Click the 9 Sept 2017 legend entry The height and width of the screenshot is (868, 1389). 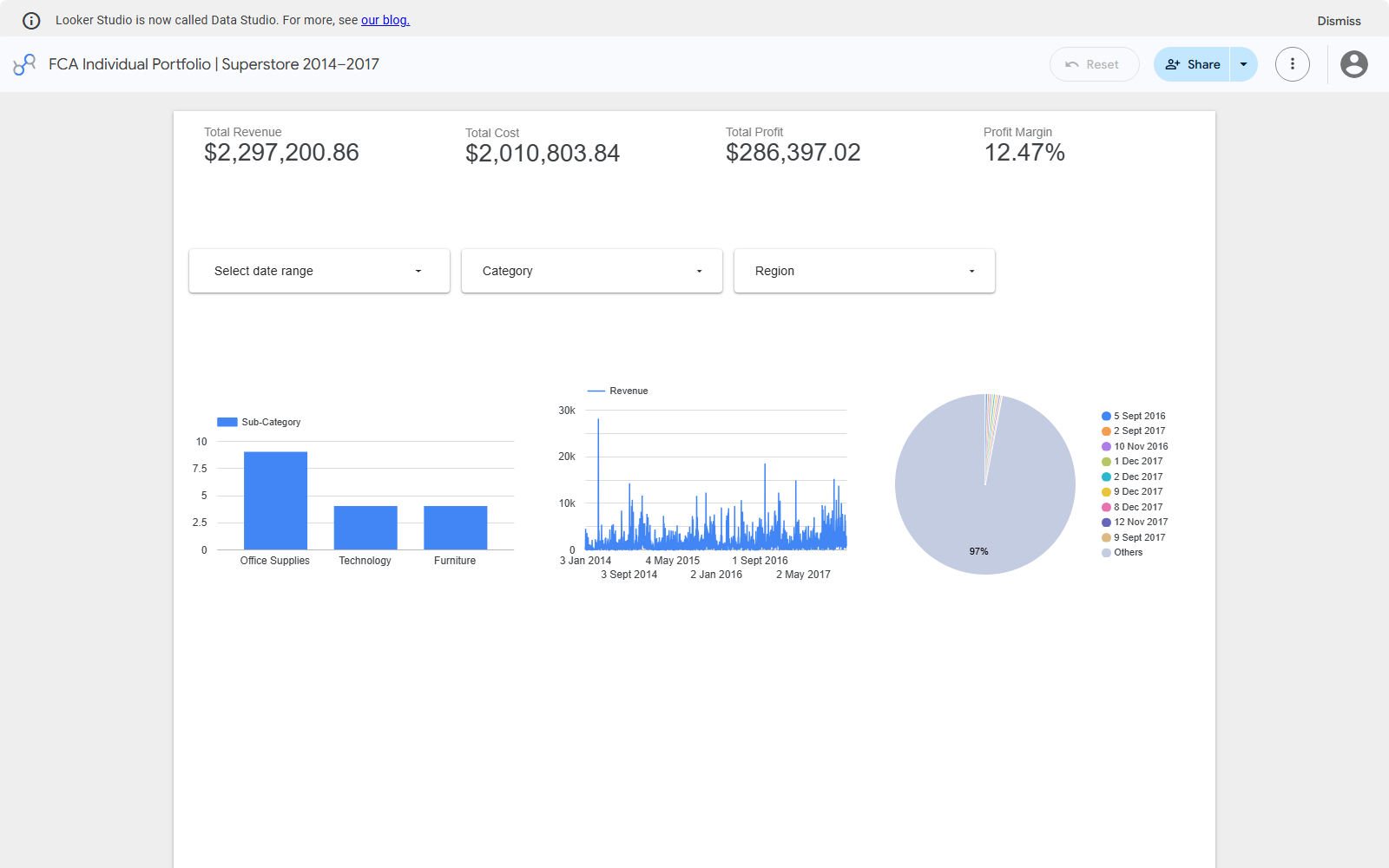click(1134, 537)
